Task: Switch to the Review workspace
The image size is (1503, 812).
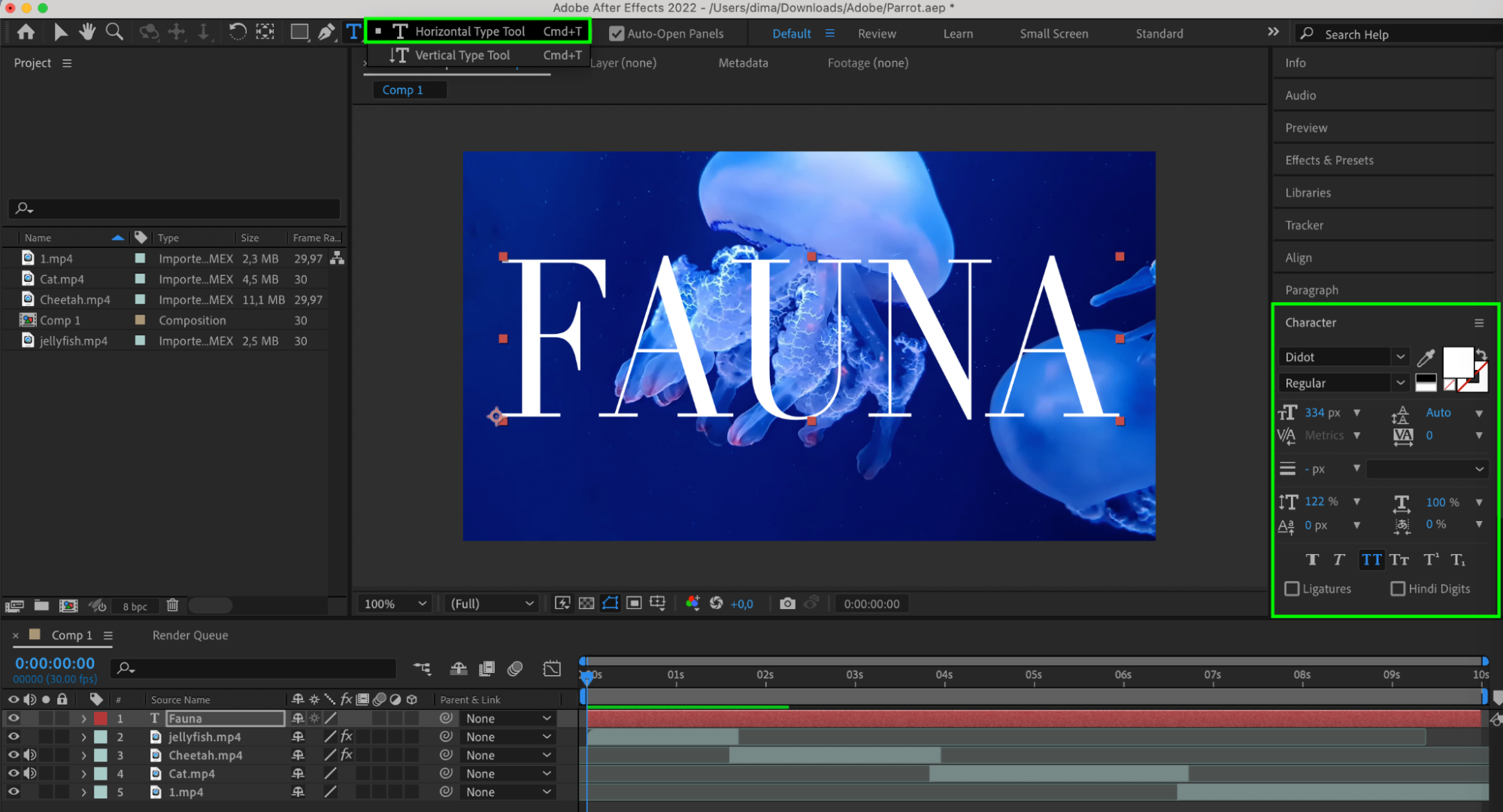Action: [877, 34]
